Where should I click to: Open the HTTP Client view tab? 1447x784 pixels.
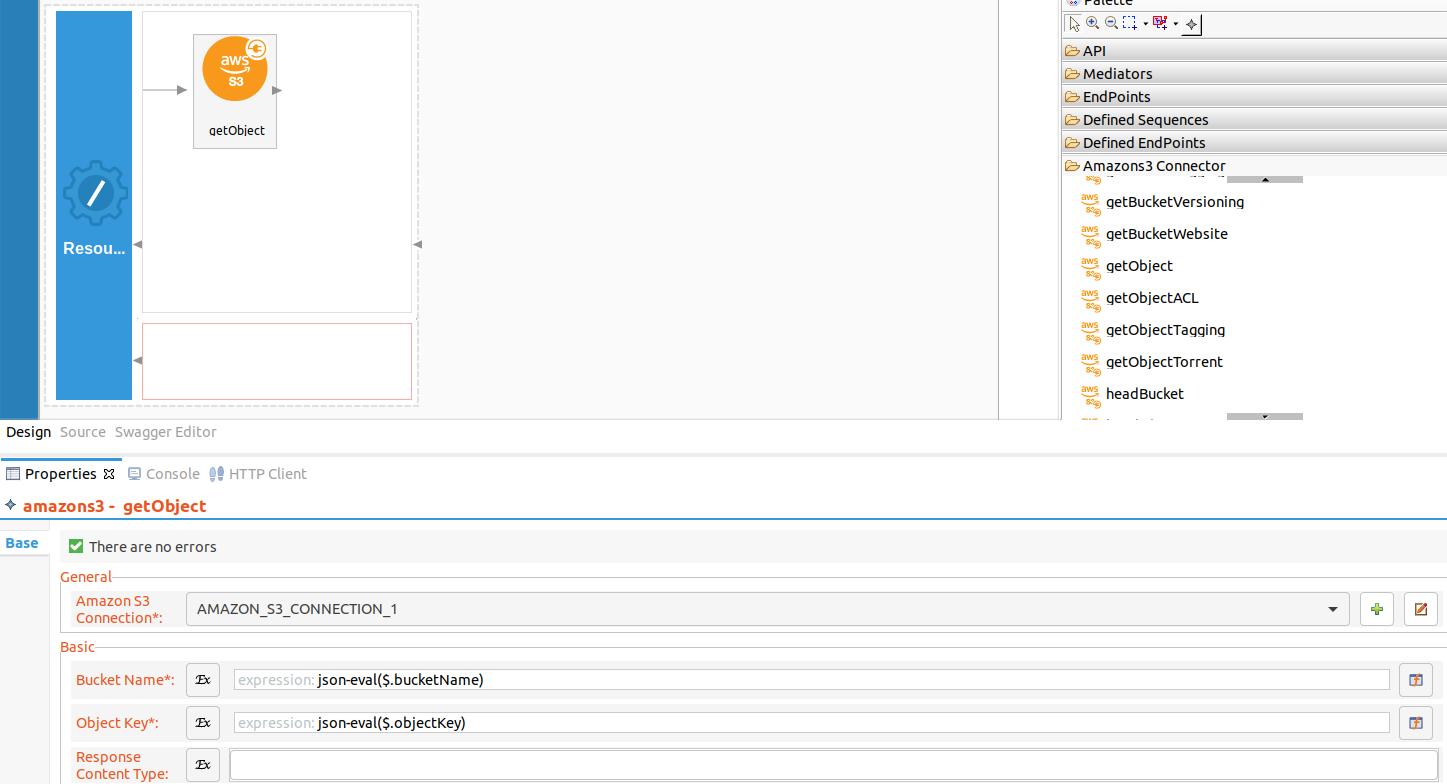click(258, 474)
